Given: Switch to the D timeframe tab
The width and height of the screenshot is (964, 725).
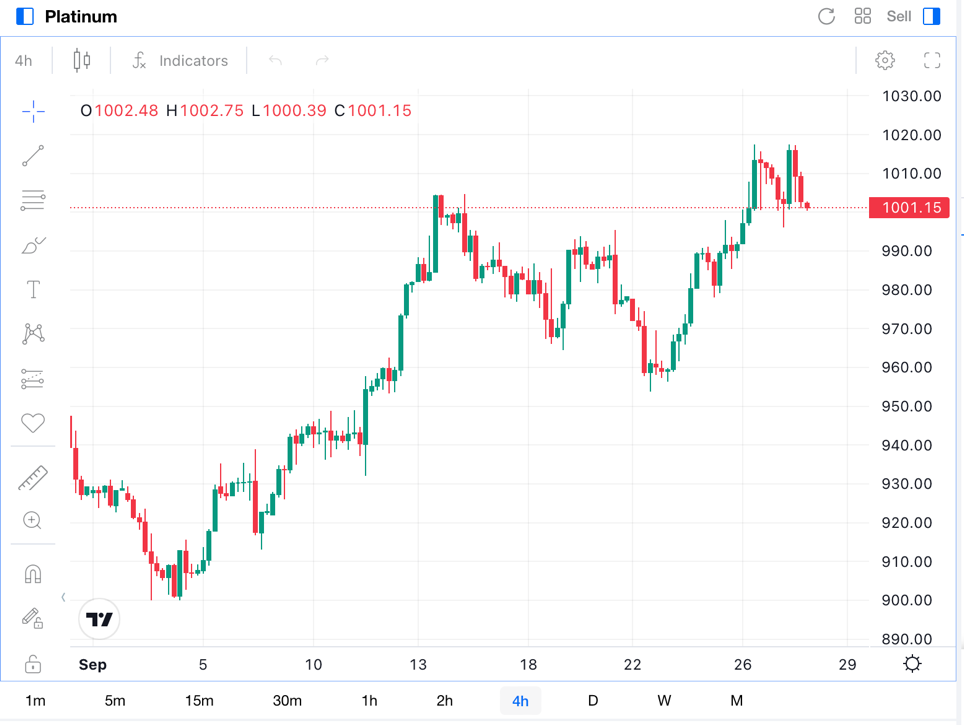Looking at the screenshot, I should coord(593,701).
